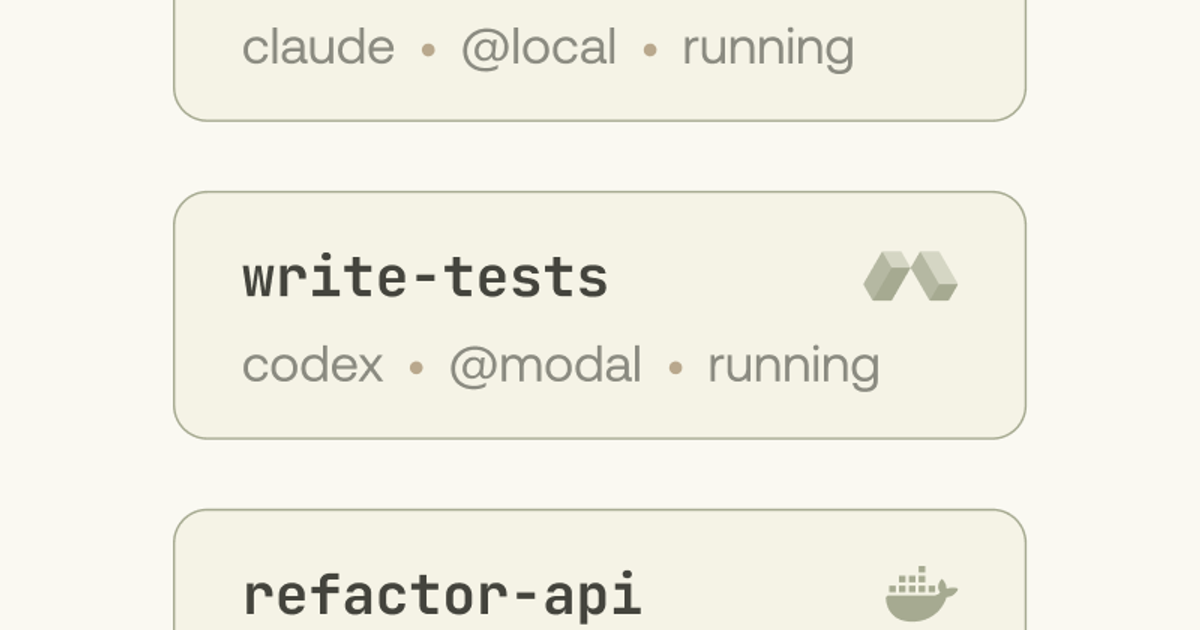The image size is (1200, 630).
Task: Open the refactor-api agent title
Action: tap(442, 595)
